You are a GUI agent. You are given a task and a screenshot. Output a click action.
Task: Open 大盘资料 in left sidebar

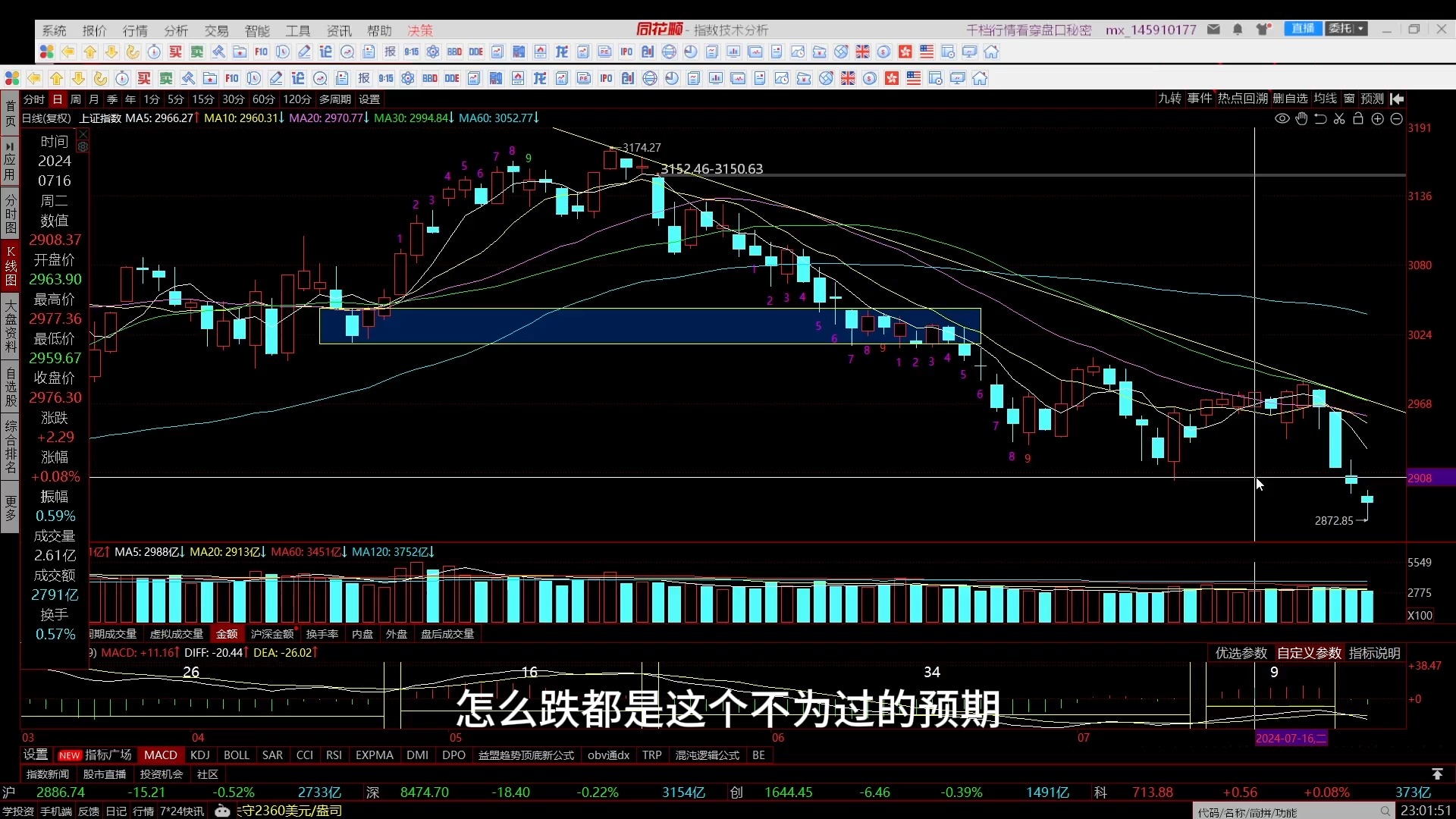click(11, 327)
